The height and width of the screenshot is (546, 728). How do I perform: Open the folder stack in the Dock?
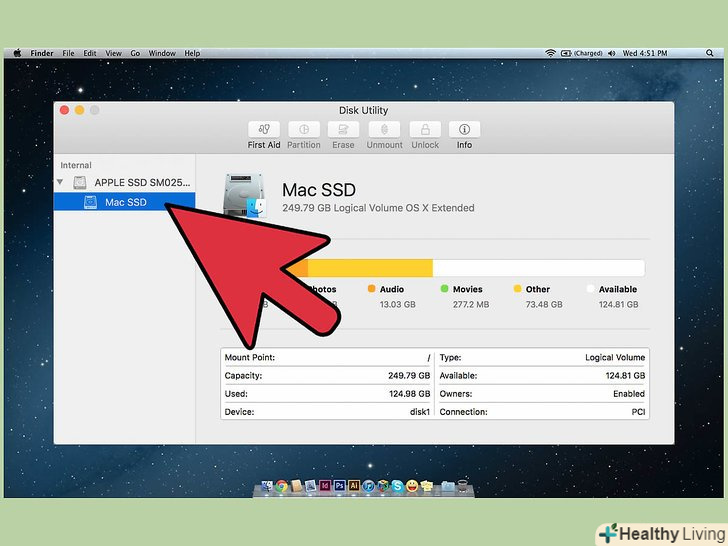[448, 486]
